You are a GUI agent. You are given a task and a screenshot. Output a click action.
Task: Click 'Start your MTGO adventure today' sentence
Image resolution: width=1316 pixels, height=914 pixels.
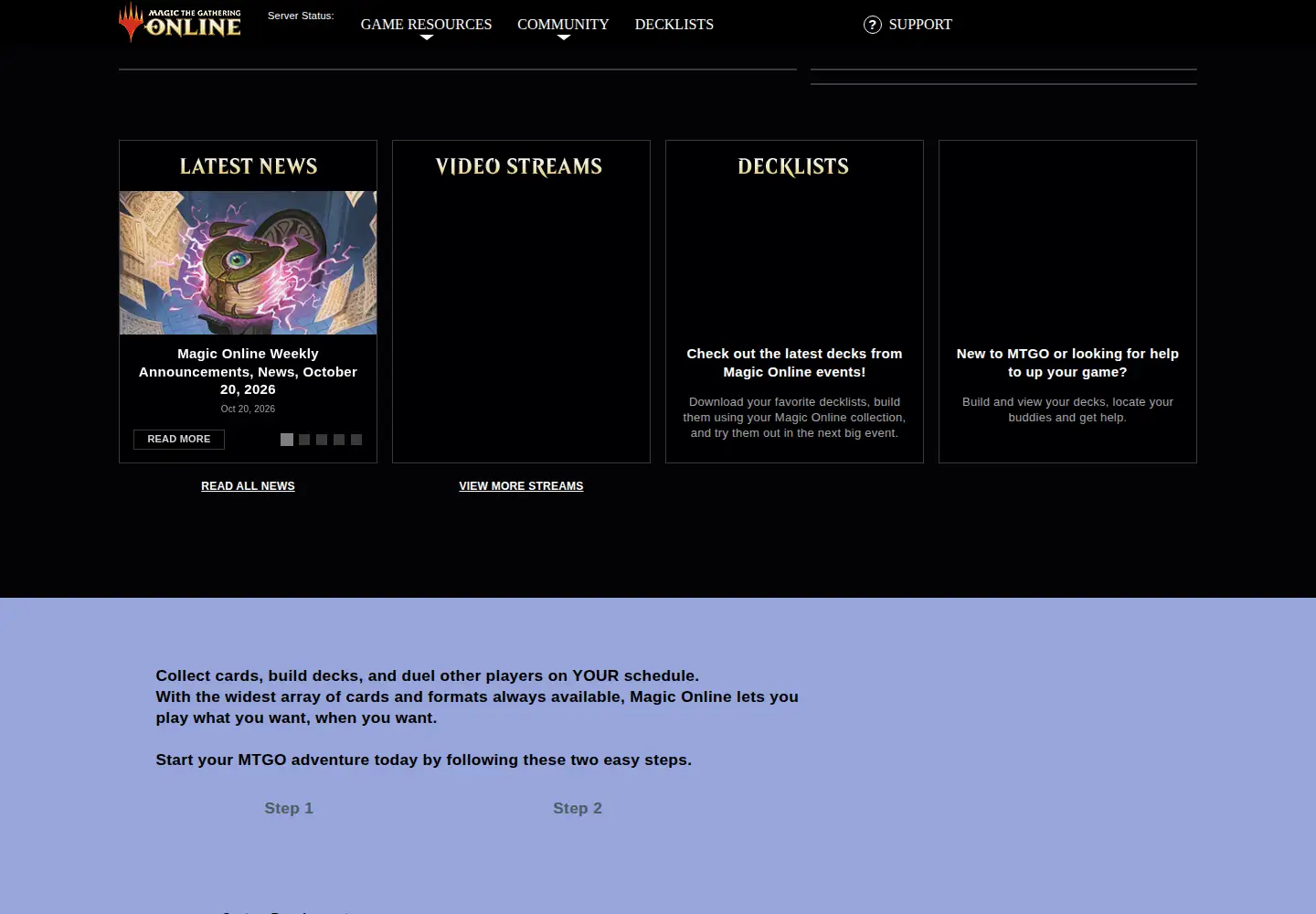click(x=423, y=760)
